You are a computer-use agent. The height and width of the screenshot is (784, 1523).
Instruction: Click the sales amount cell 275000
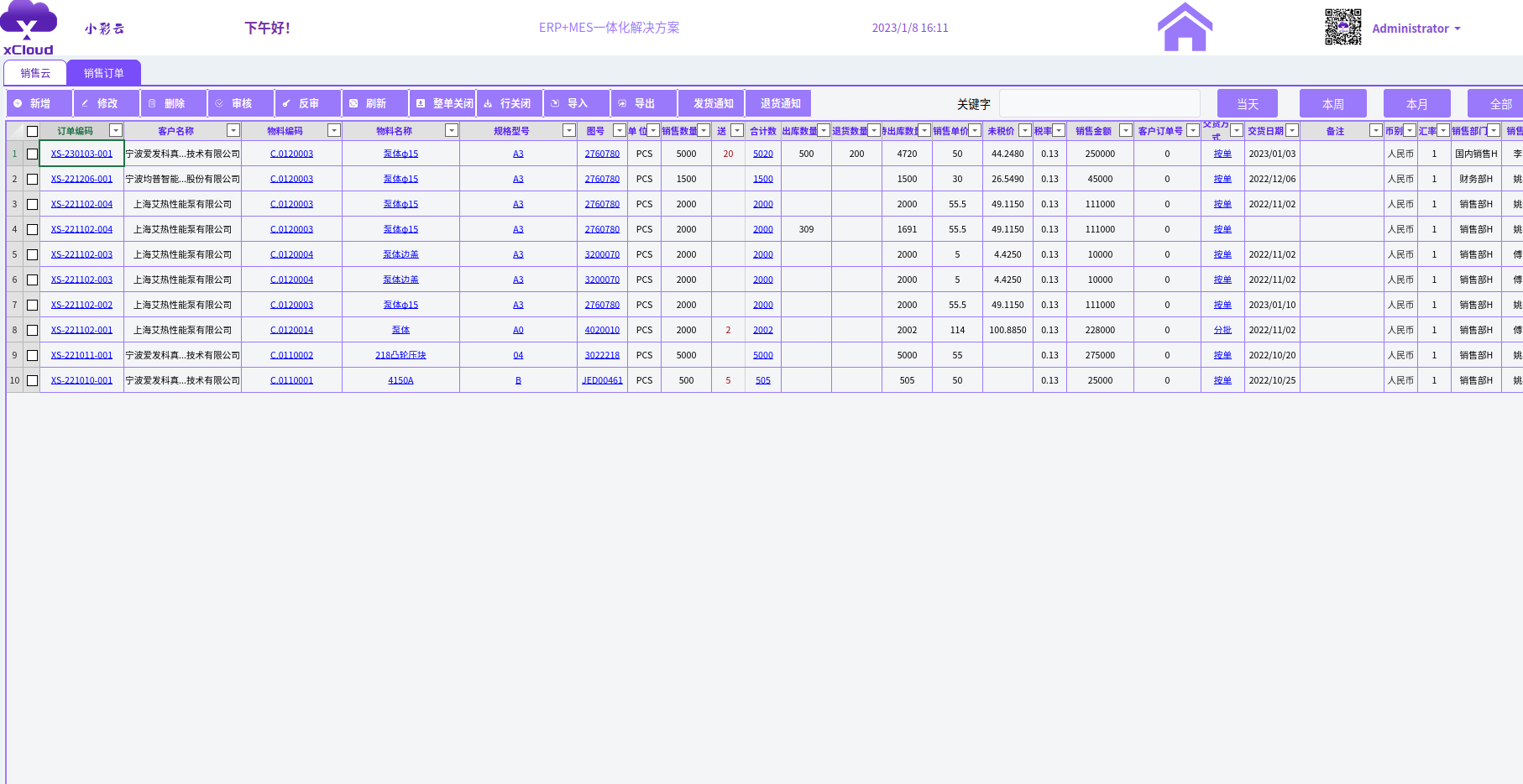click(1100, 355)
